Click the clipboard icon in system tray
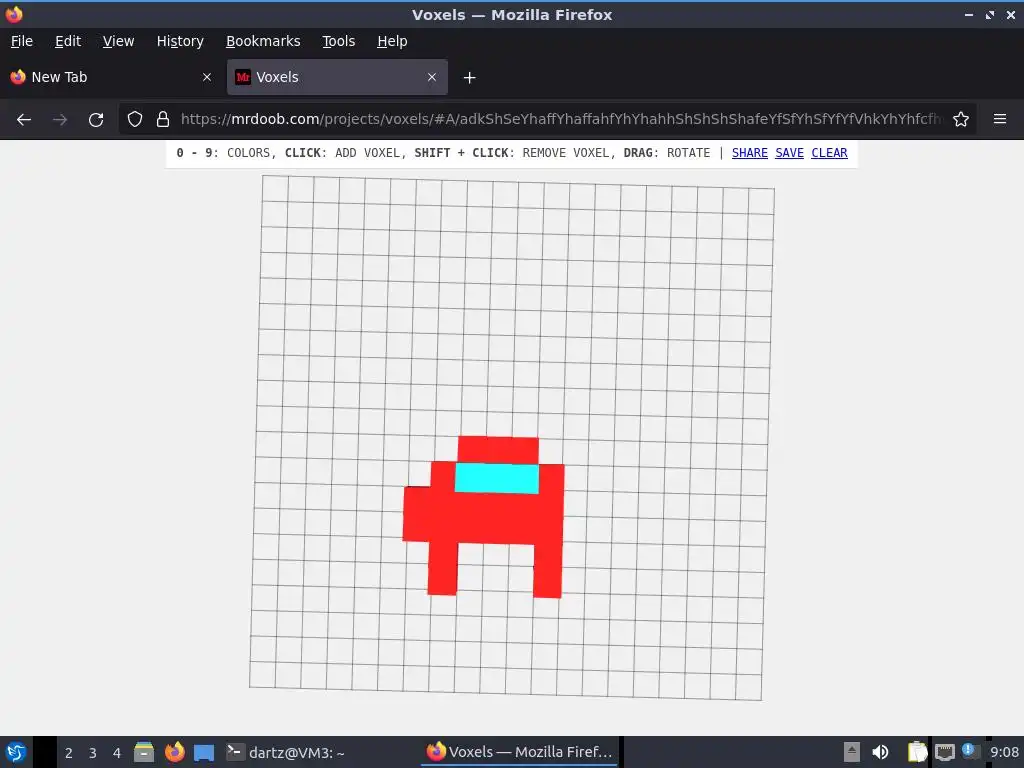 [x=917, y=752]
